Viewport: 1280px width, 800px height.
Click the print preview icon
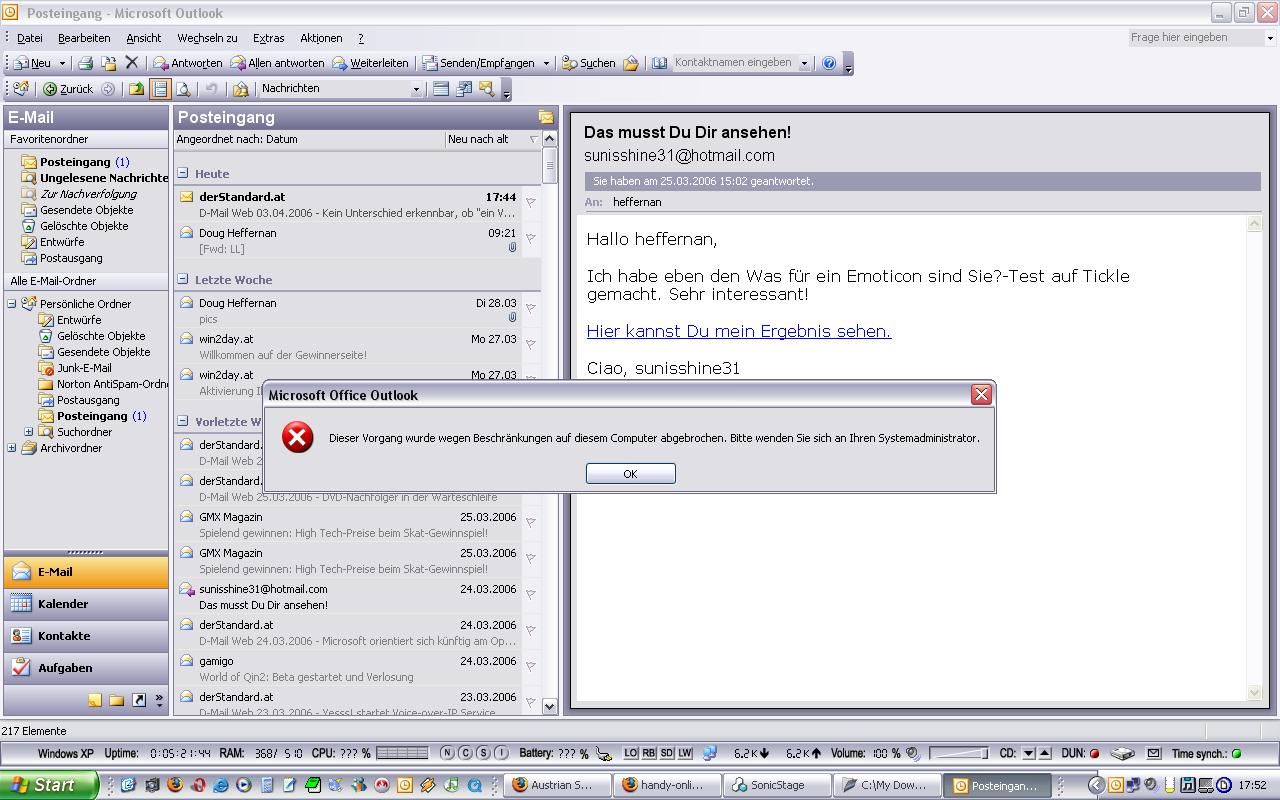click(183, 89)
